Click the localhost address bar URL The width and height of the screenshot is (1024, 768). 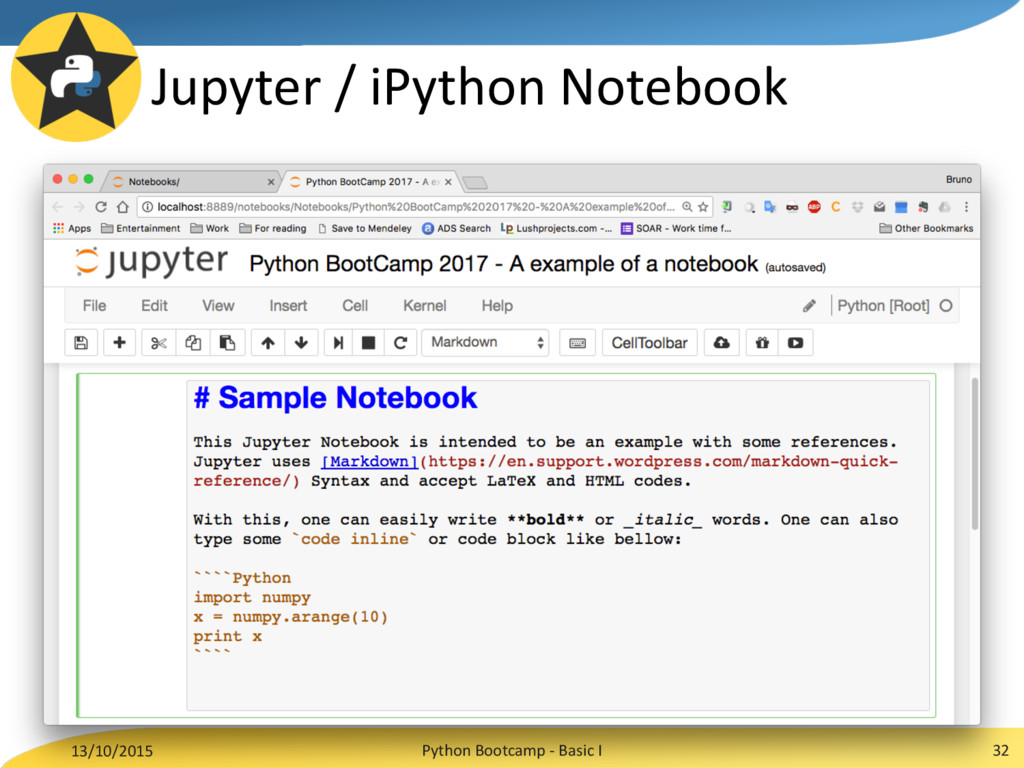tap(415, 207)
